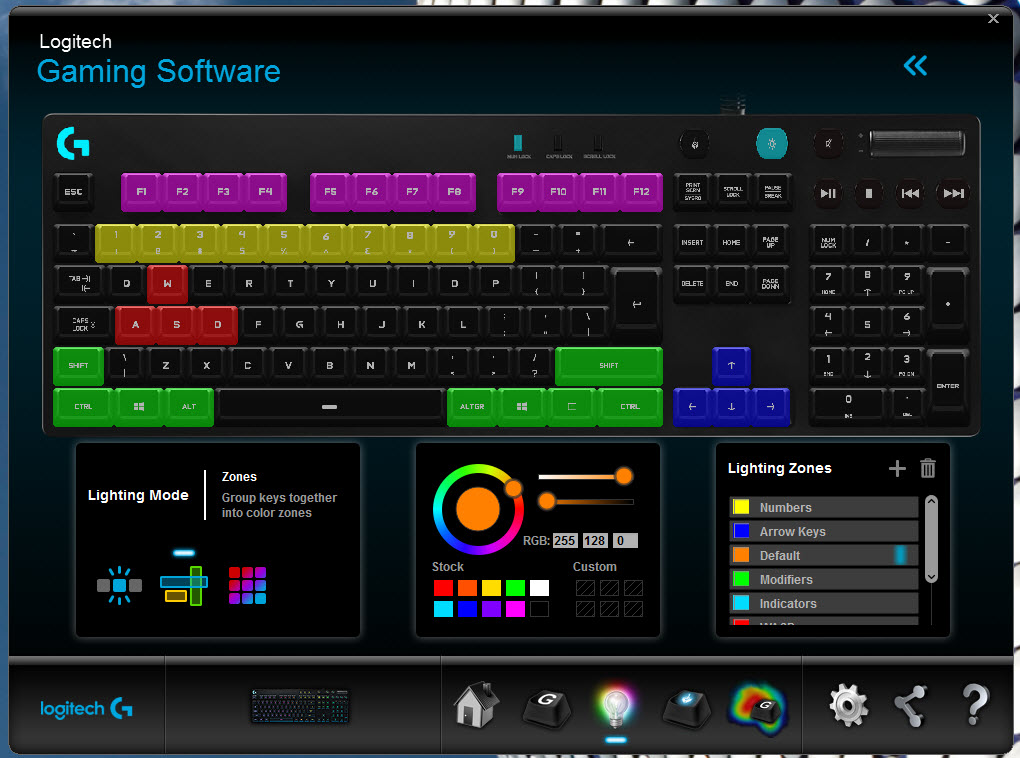The width and height of the screenshot is (1020, 758).
Task: Select the color grid lighting mode icon
Action: pos(247,586)
